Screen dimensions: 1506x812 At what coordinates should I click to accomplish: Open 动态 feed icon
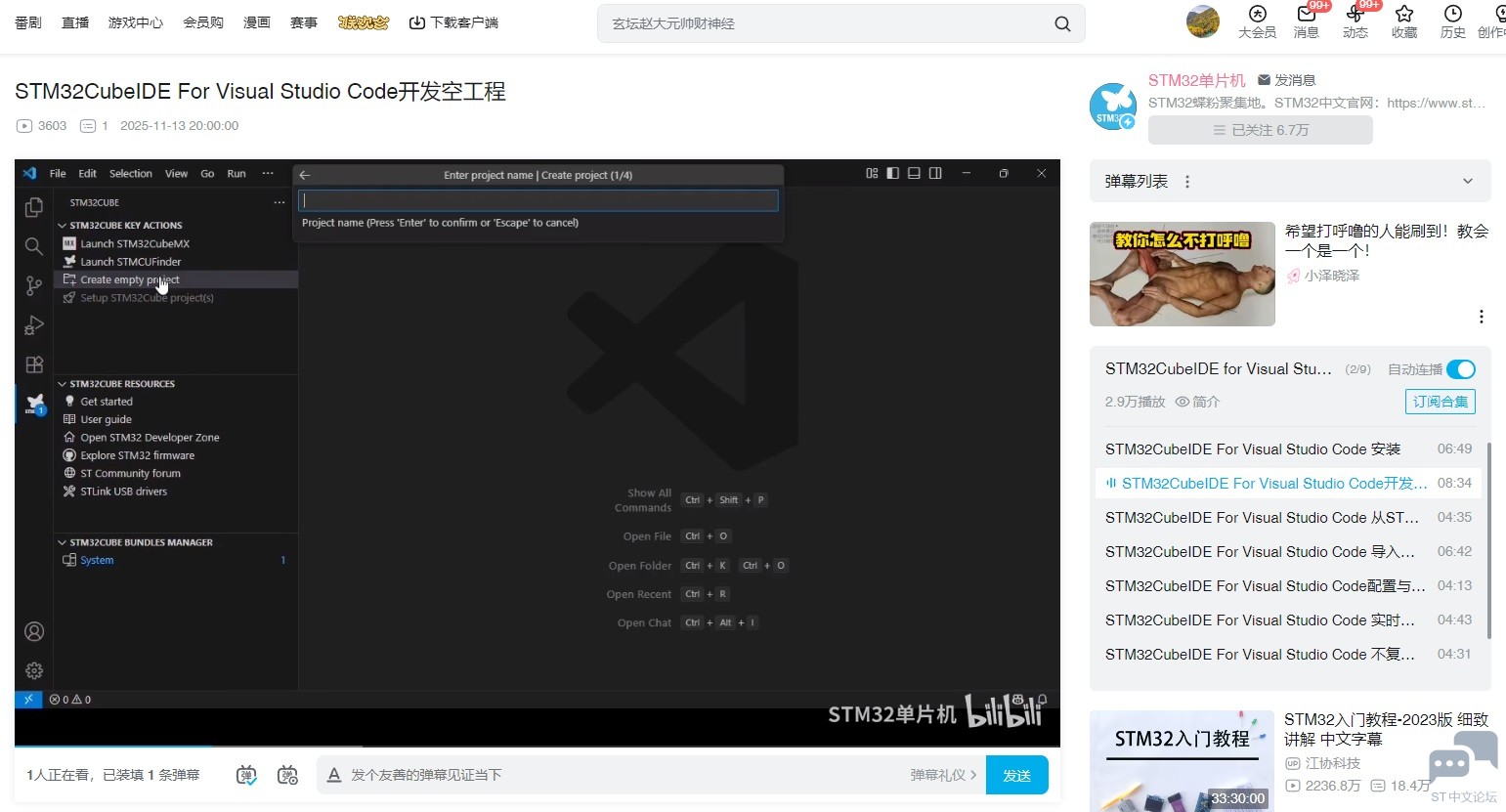pos(1355,22)
